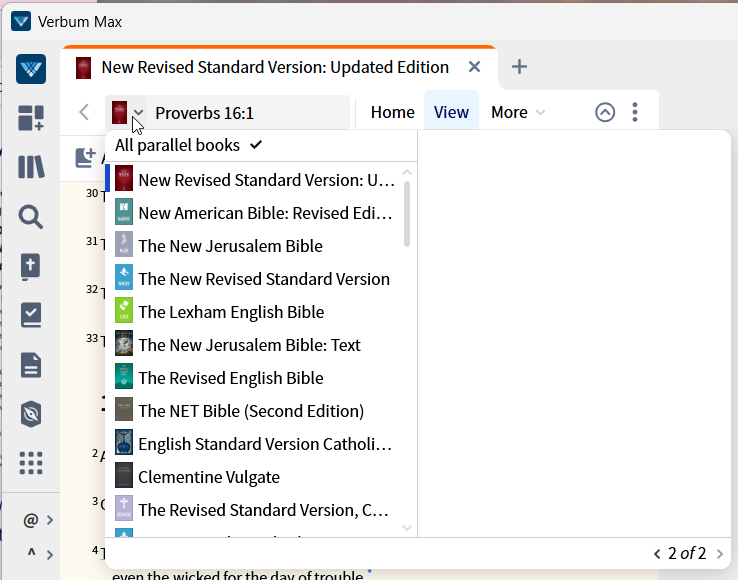Switch to the Home toolbar tab
Image resolution: width=738 pixels, height=580 pixels.
[393, 112]
